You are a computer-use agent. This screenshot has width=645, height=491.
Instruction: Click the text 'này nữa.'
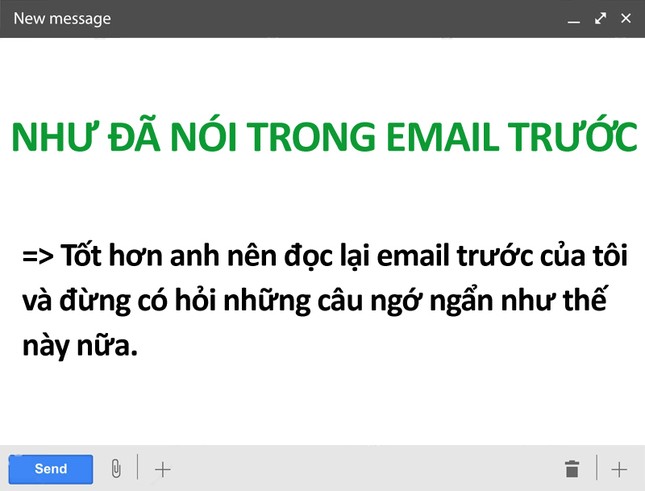point(80,347)
